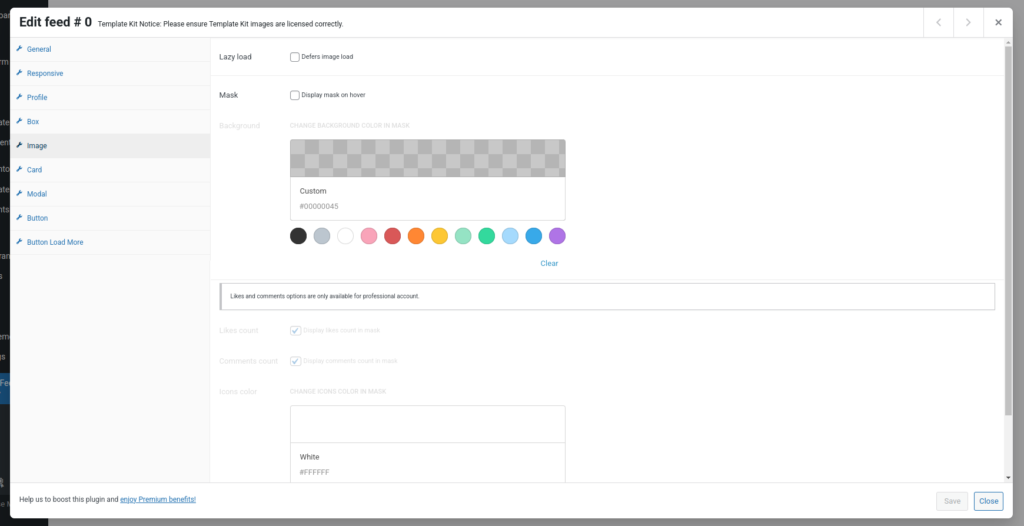Click the pin icon beside Card
Image resolution: width=1024 pixels, height=526 pixels.
pos(18,170)
